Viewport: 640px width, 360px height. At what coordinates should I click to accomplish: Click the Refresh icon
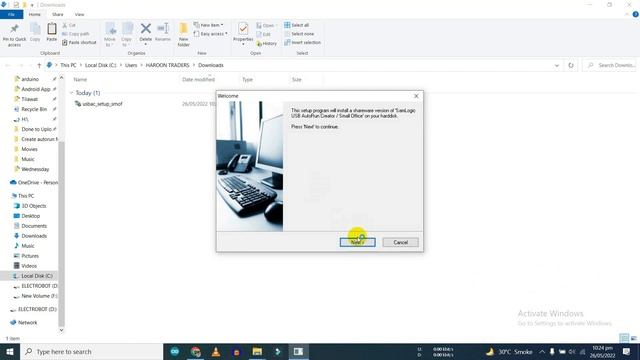coord(571,65)
